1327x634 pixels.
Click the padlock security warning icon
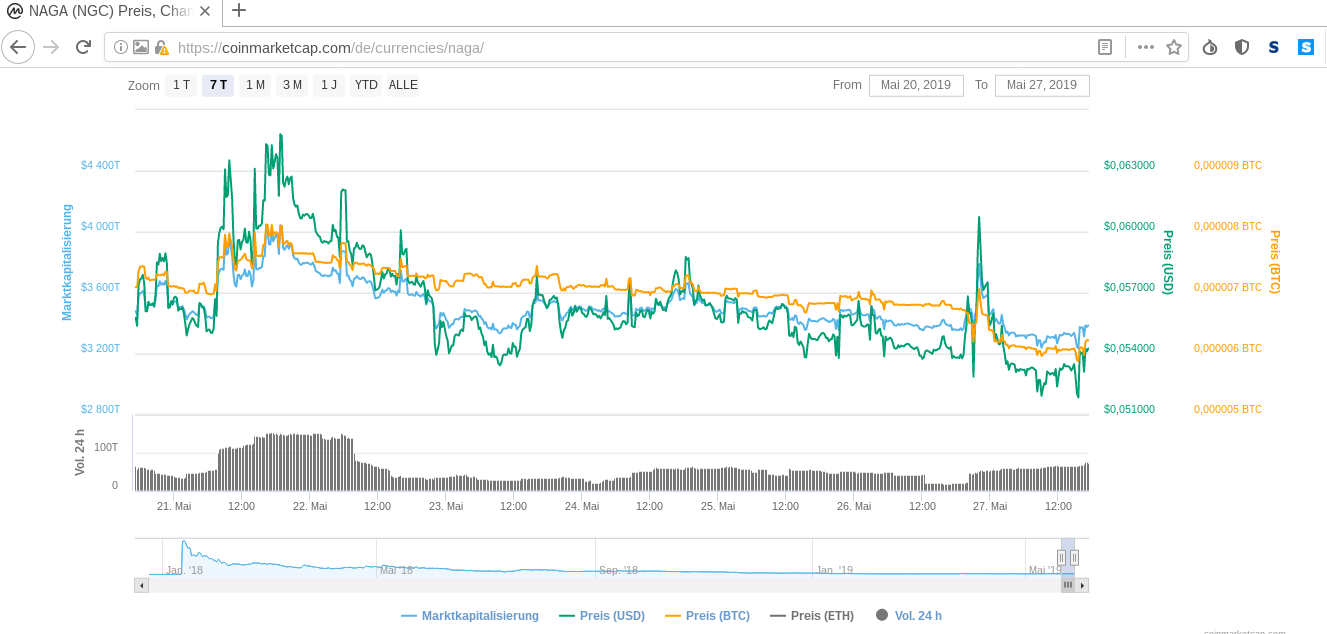(161, 47)
